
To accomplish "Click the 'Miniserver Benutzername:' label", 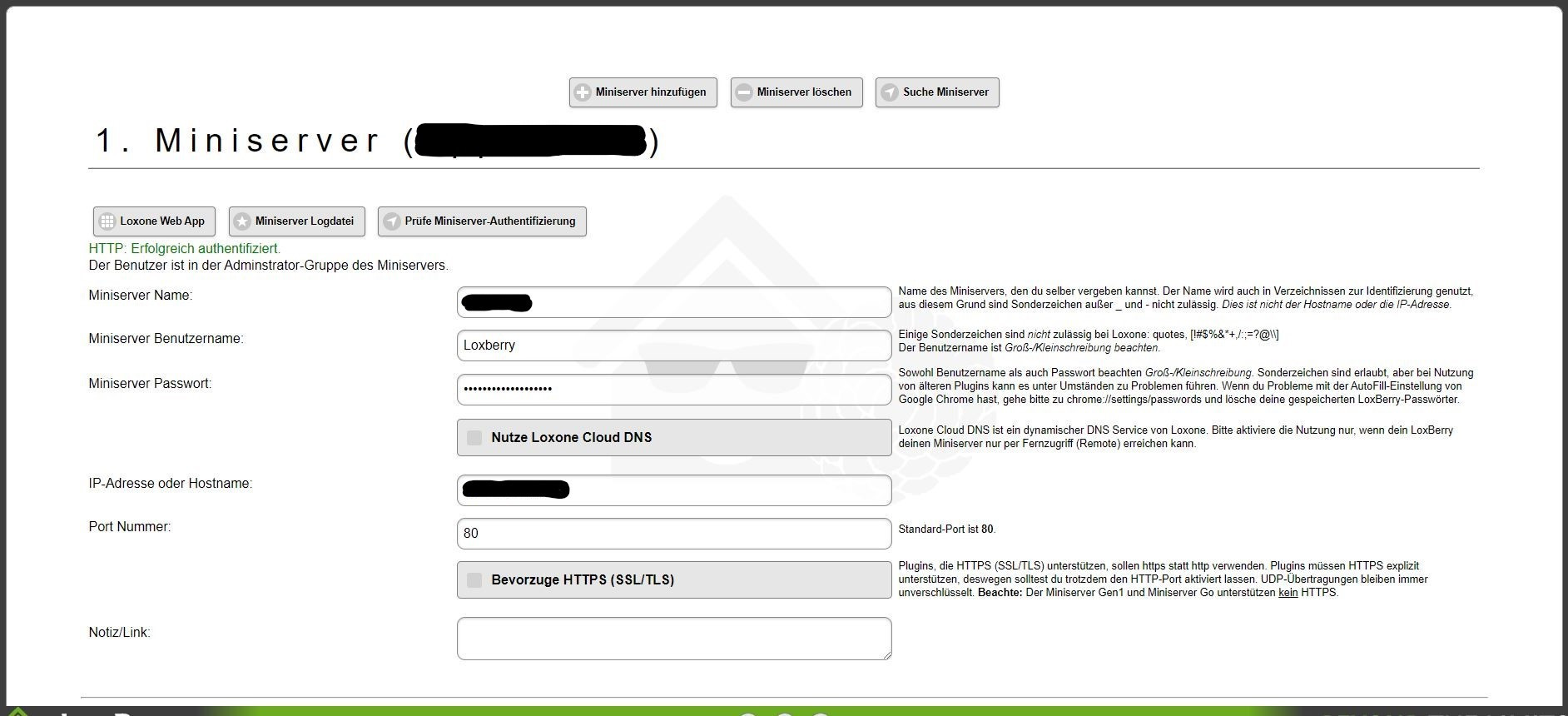I will pyautogui.click(x=166, y=339).
